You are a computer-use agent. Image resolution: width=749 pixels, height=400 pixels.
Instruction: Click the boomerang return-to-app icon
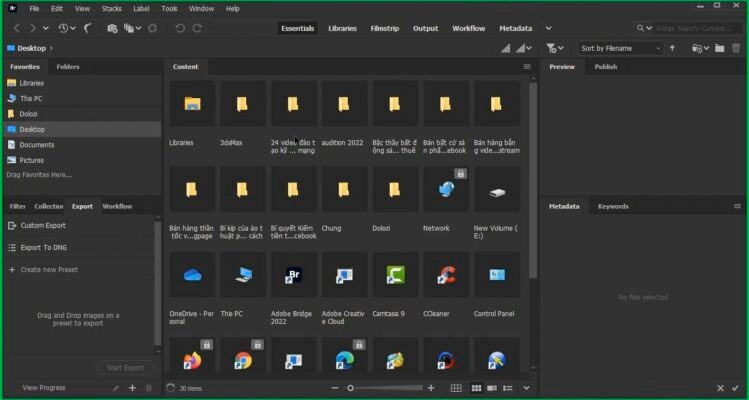(88, 28)
